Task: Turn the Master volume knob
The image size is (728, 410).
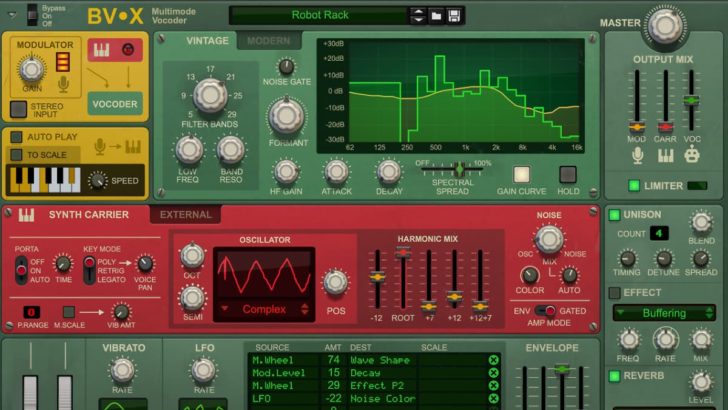Action: point(665,26)
